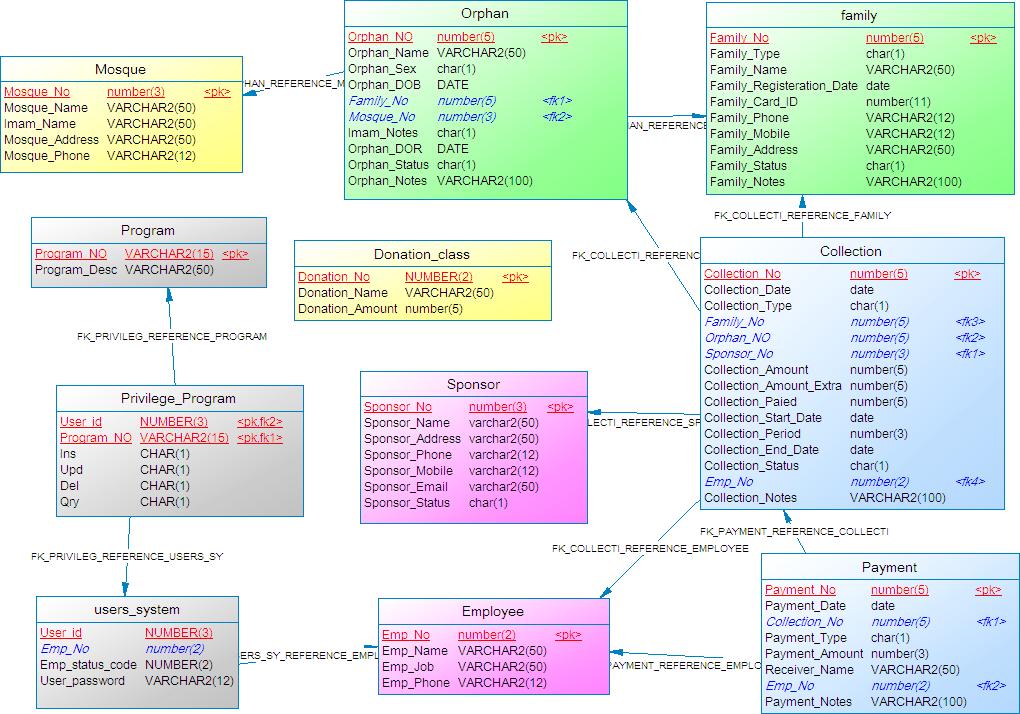This screenshot has height=714, width=1020.
Task: Select the users_system table header
Action: tap(137, 609)
